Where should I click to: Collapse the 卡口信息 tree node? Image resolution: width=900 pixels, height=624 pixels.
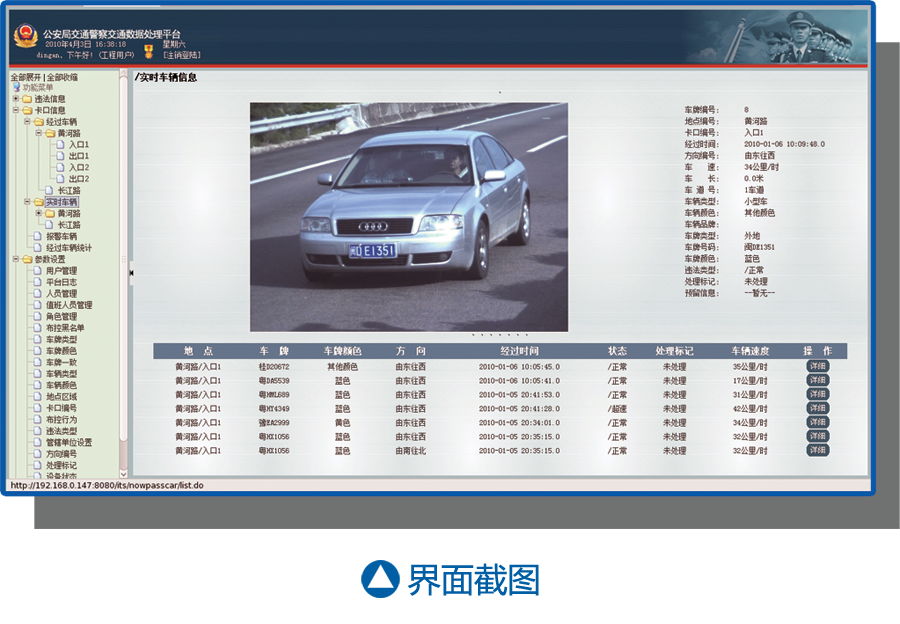pyautogui.click(x=15, y=110)
